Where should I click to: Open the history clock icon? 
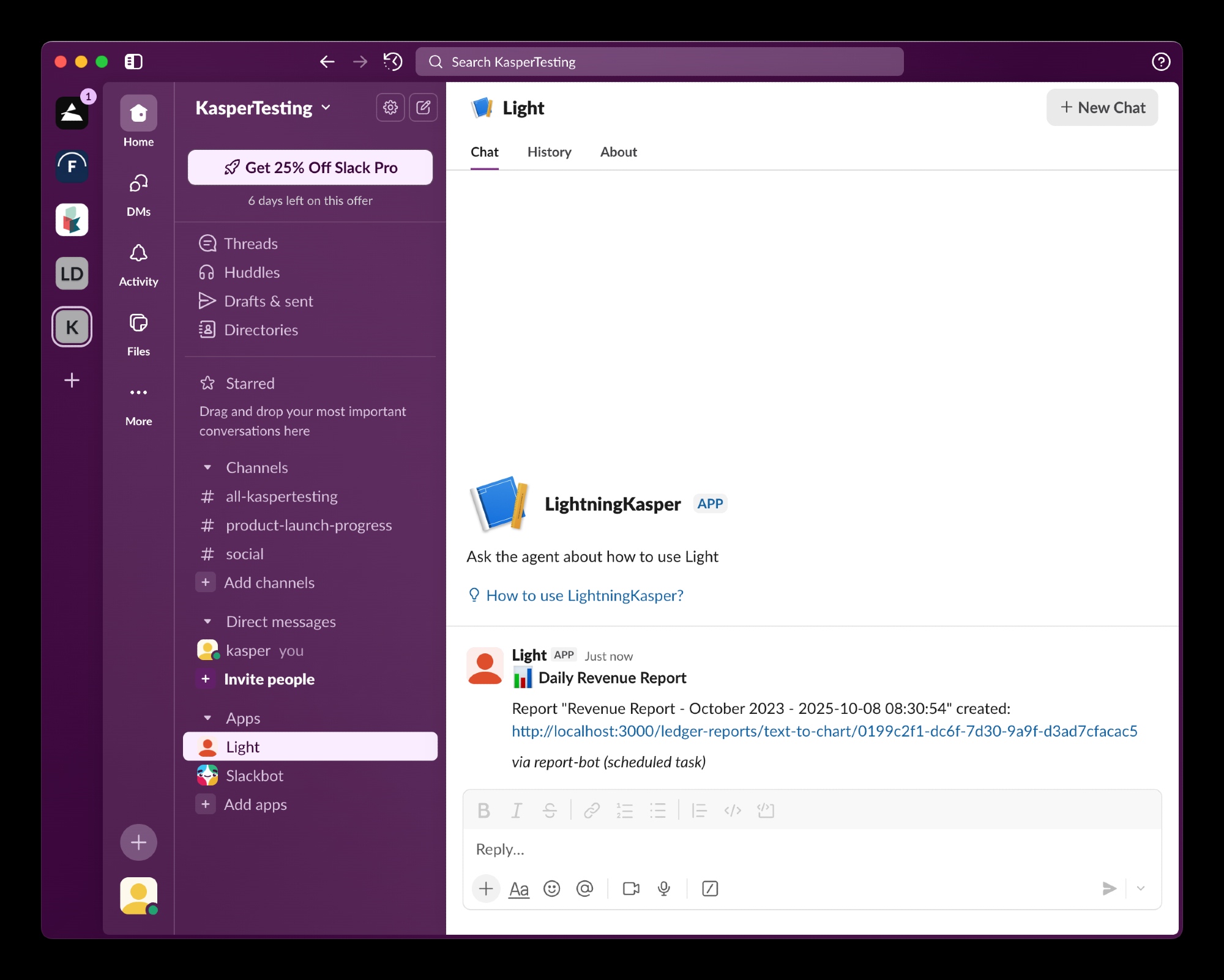coord(393,61)
